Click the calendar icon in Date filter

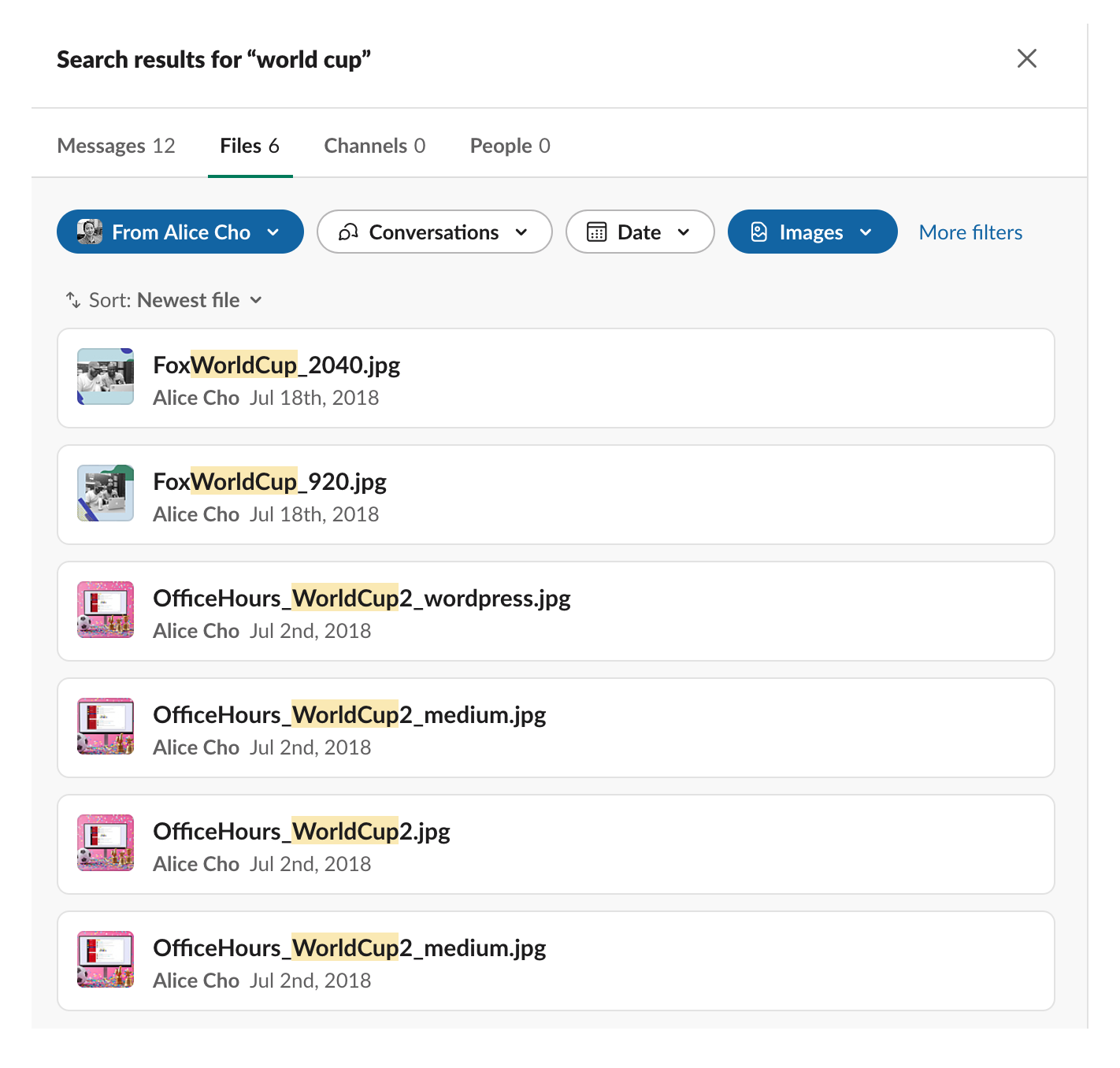pyautogui.click(x=597, y=232)
